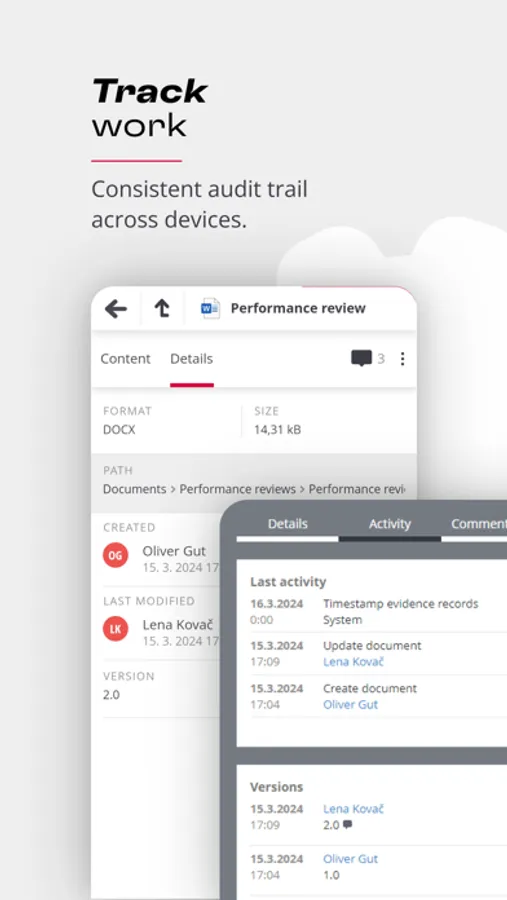Click Lena Kovač name under Last Modified
This screenshot has width=507, height=900.
pos(177,625)
